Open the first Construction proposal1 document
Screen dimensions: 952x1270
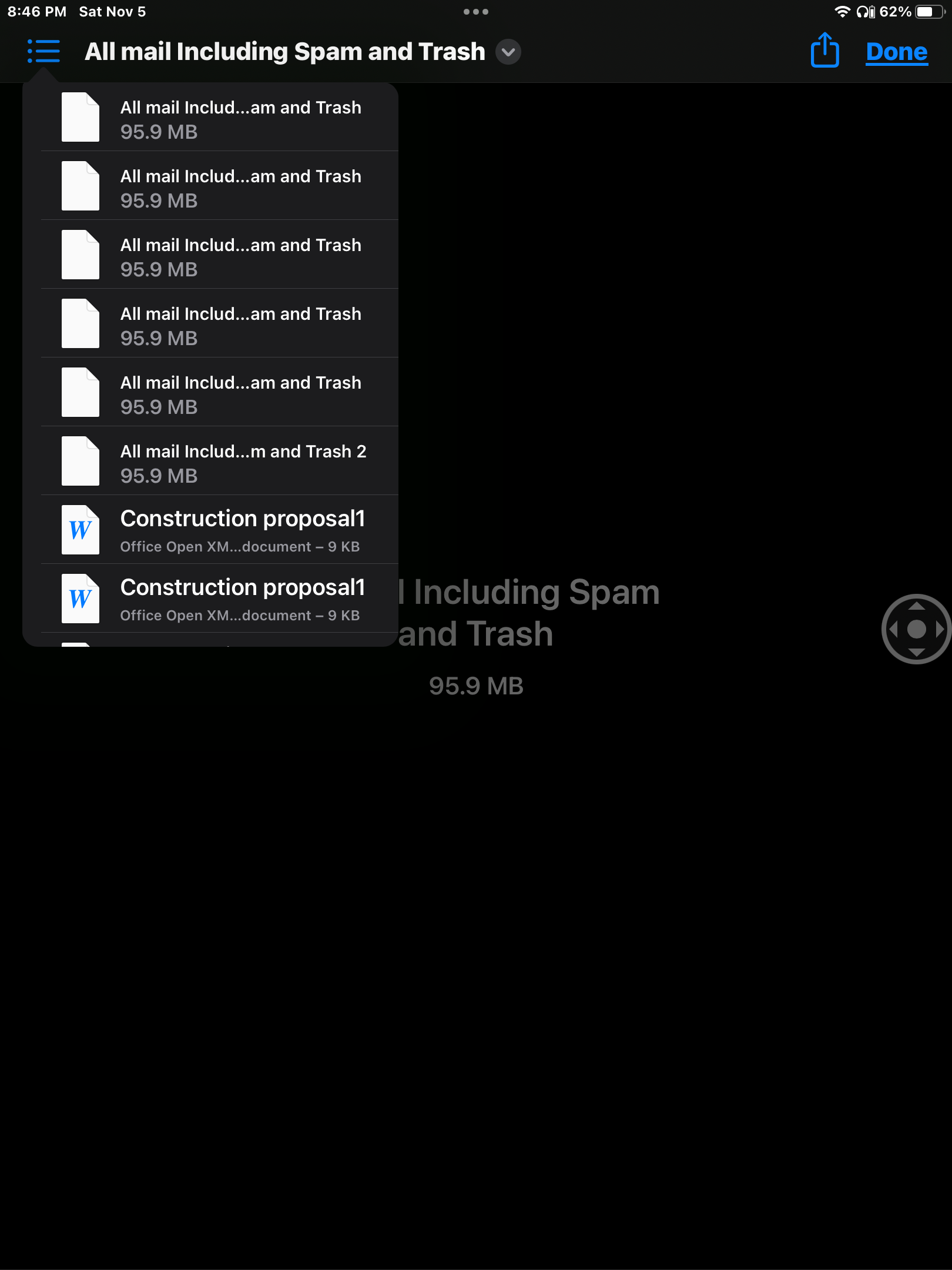220,530
